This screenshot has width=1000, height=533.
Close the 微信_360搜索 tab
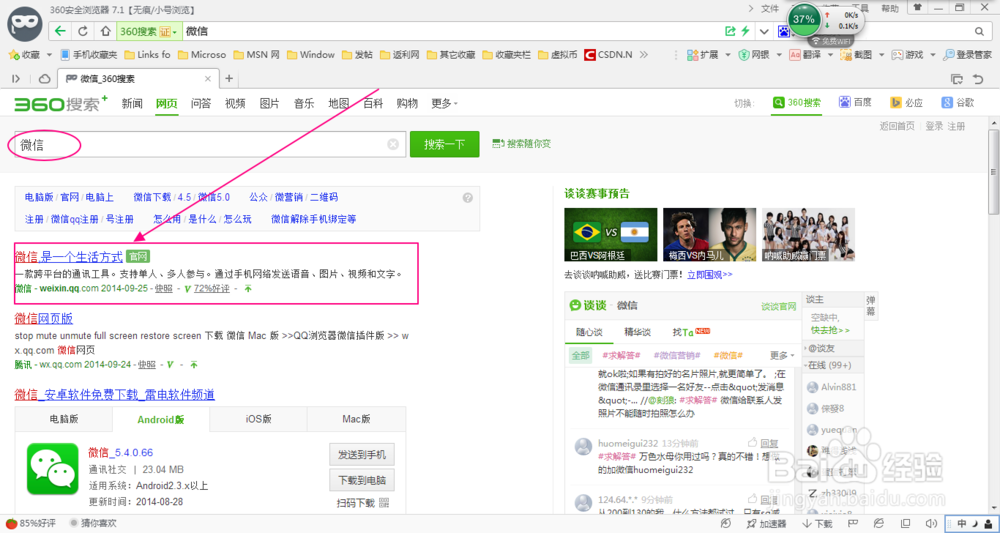[x=207, y=79]
